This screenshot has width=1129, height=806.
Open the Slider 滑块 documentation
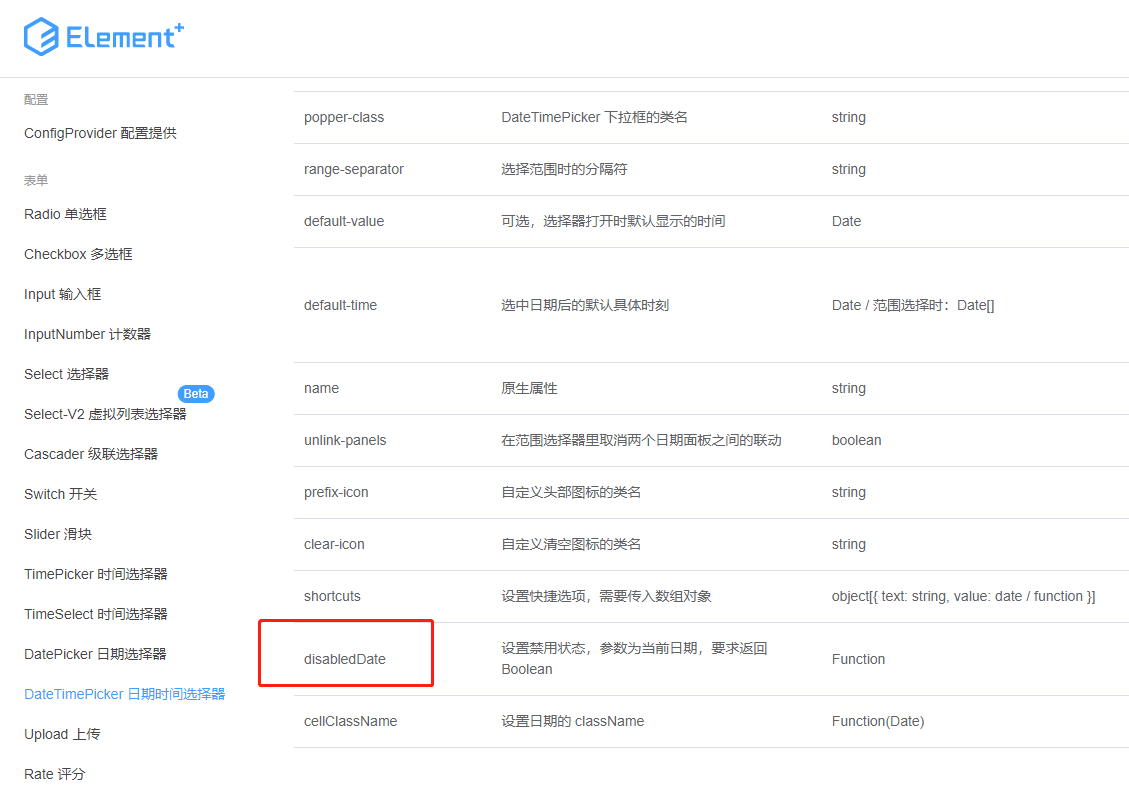[56, 533]
